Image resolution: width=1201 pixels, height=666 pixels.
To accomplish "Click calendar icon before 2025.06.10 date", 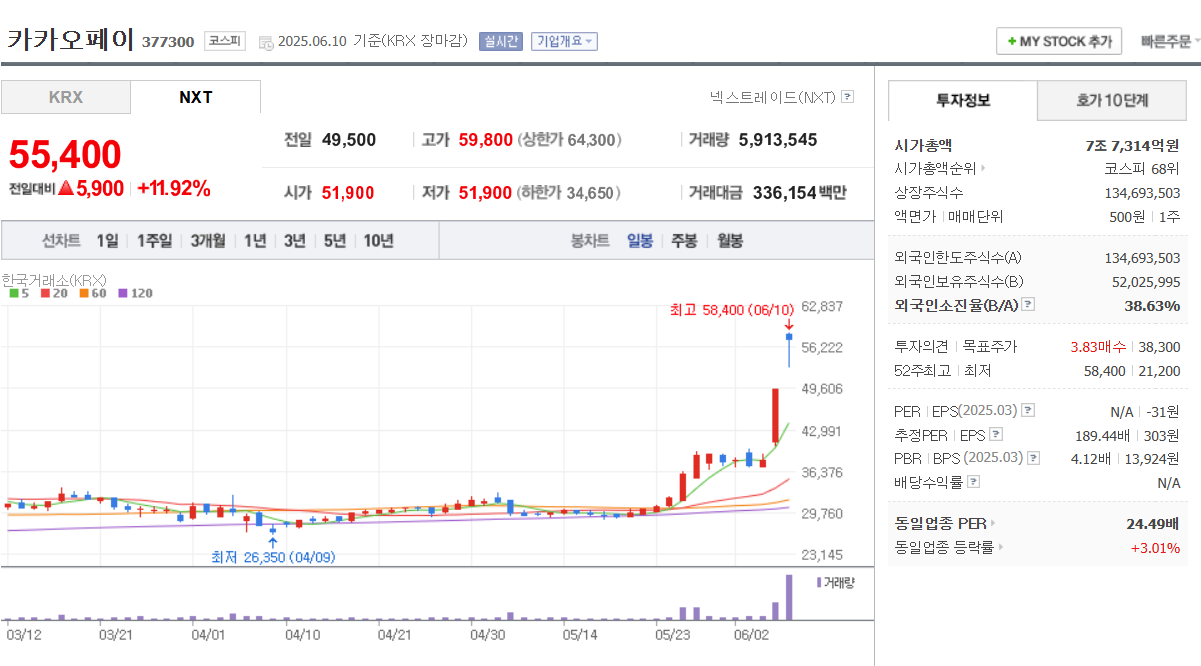I will coord(265,42).
